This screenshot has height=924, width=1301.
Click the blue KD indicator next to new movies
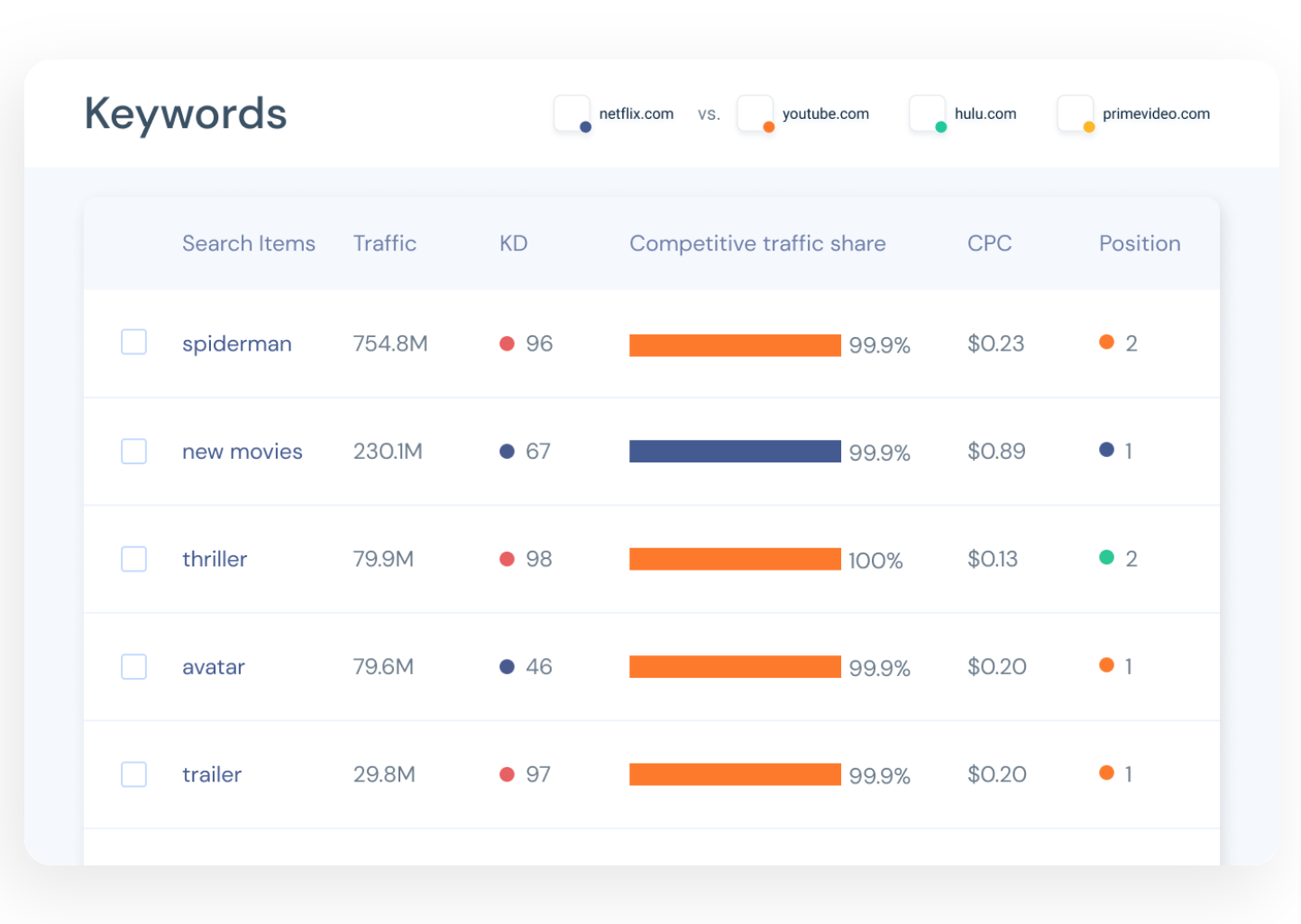[x=507, y=452]
